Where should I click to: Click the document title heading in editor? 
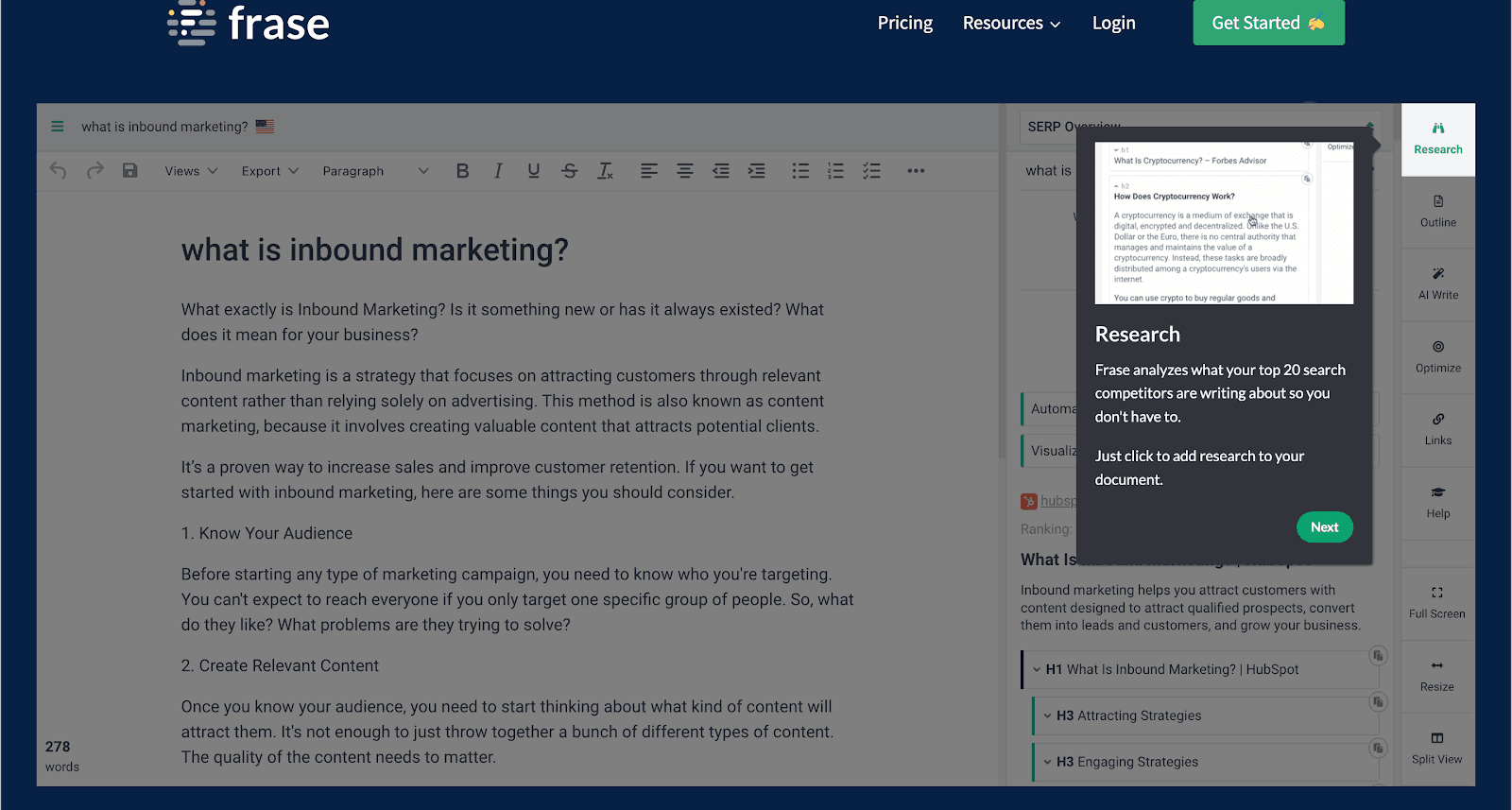tap(375, 250)
